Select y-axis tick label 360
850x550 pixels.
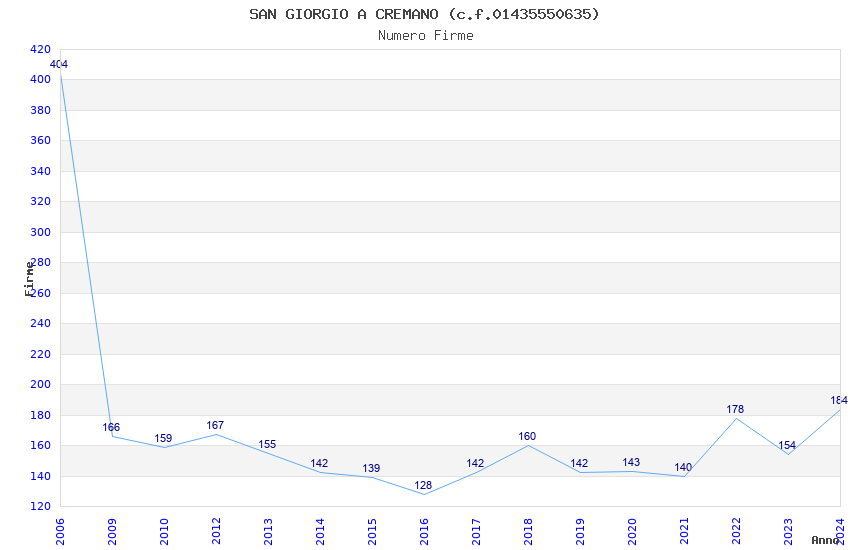click(x=40, y=140)
